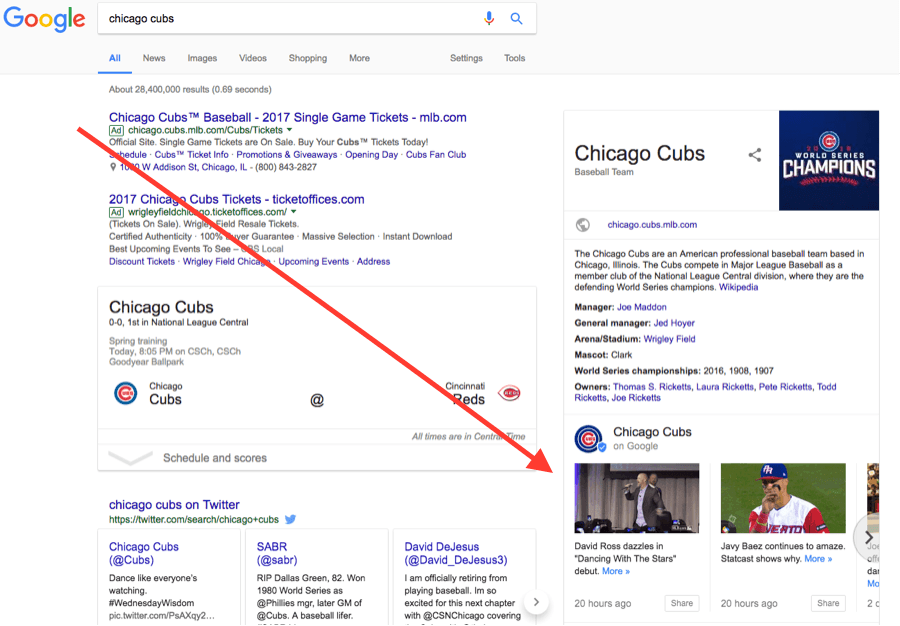The image size is (900, 626).
Task: Click Cincinnati Reds logo in game card
Action: (x=509, y=393)
